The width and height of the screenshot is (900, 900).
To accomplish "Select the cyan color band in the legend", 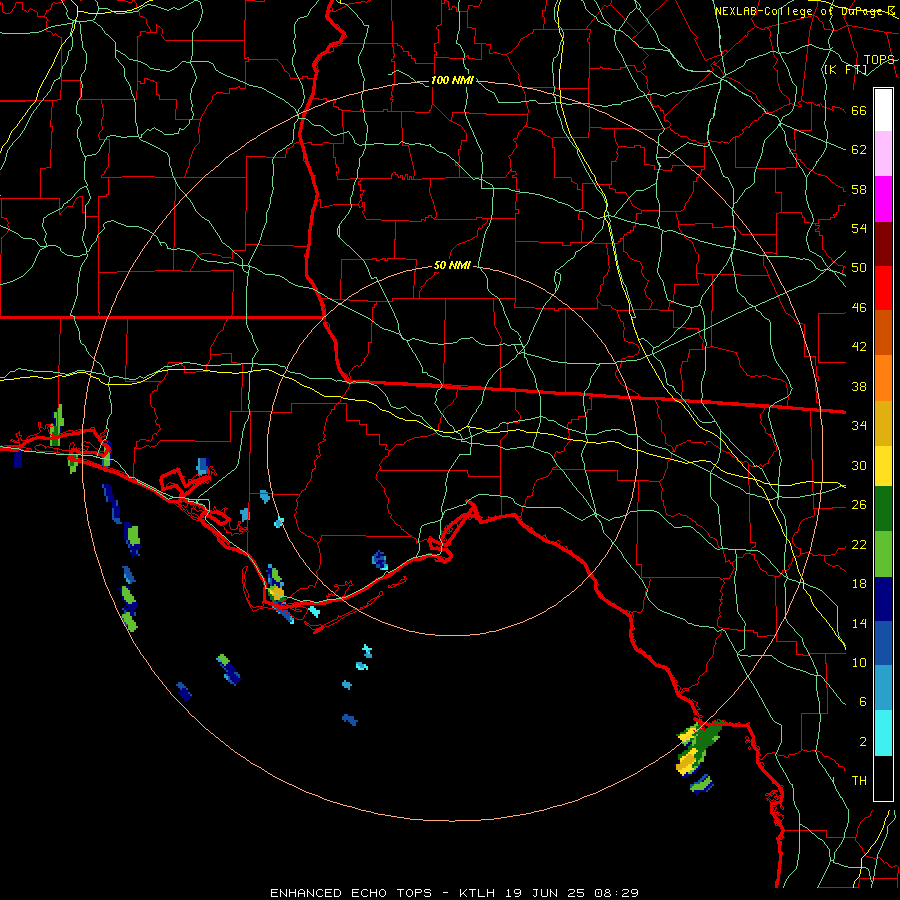I will click(883, 733).
